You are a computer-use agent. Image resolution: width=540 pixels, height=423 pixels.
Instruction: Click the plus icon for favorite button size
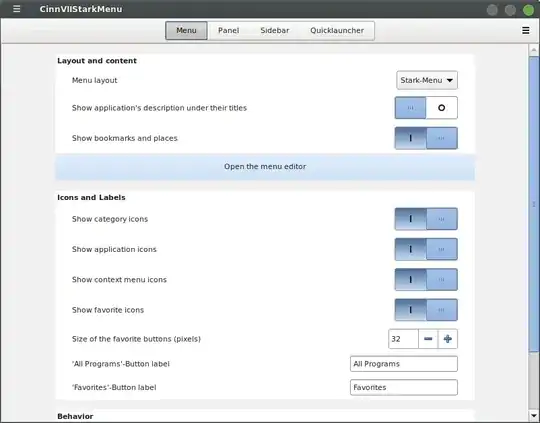(x=448, y=339)
